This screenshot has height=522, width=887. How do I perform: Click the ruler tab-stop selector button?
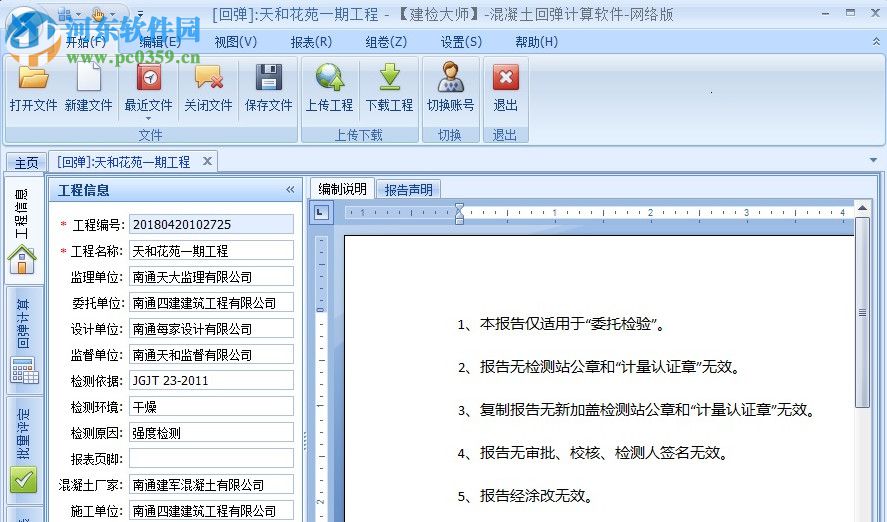click(321, 213)
